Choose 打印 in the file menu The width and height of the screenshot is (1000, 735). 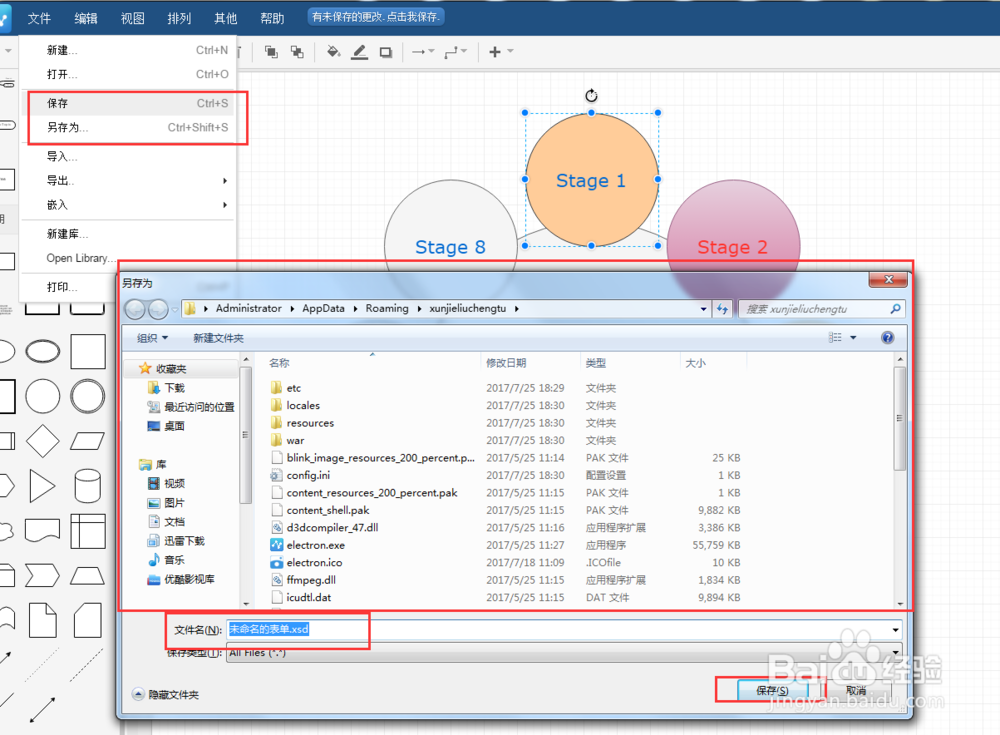[70, 287]
